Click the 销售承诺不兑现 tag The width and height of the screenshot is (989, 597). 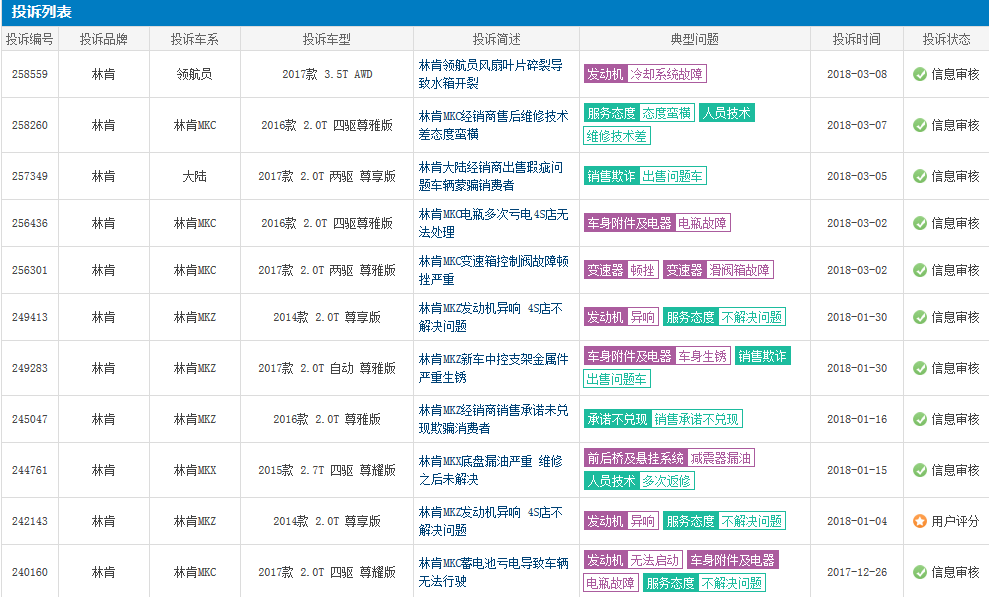pos(696,419)
